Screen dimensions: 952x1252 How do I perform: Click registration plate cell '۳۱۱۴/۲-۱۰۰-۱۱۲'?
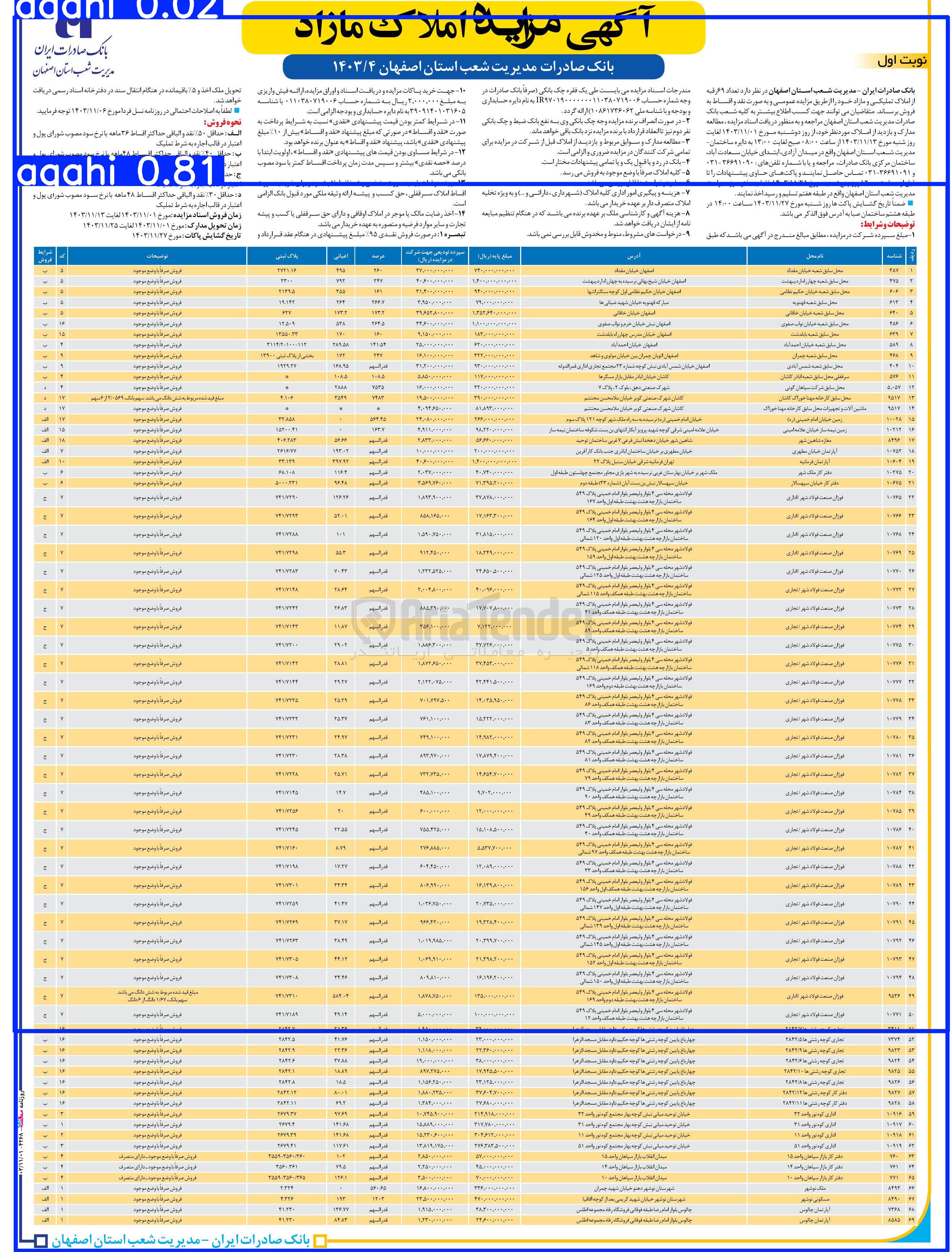(x=287, y=344)
